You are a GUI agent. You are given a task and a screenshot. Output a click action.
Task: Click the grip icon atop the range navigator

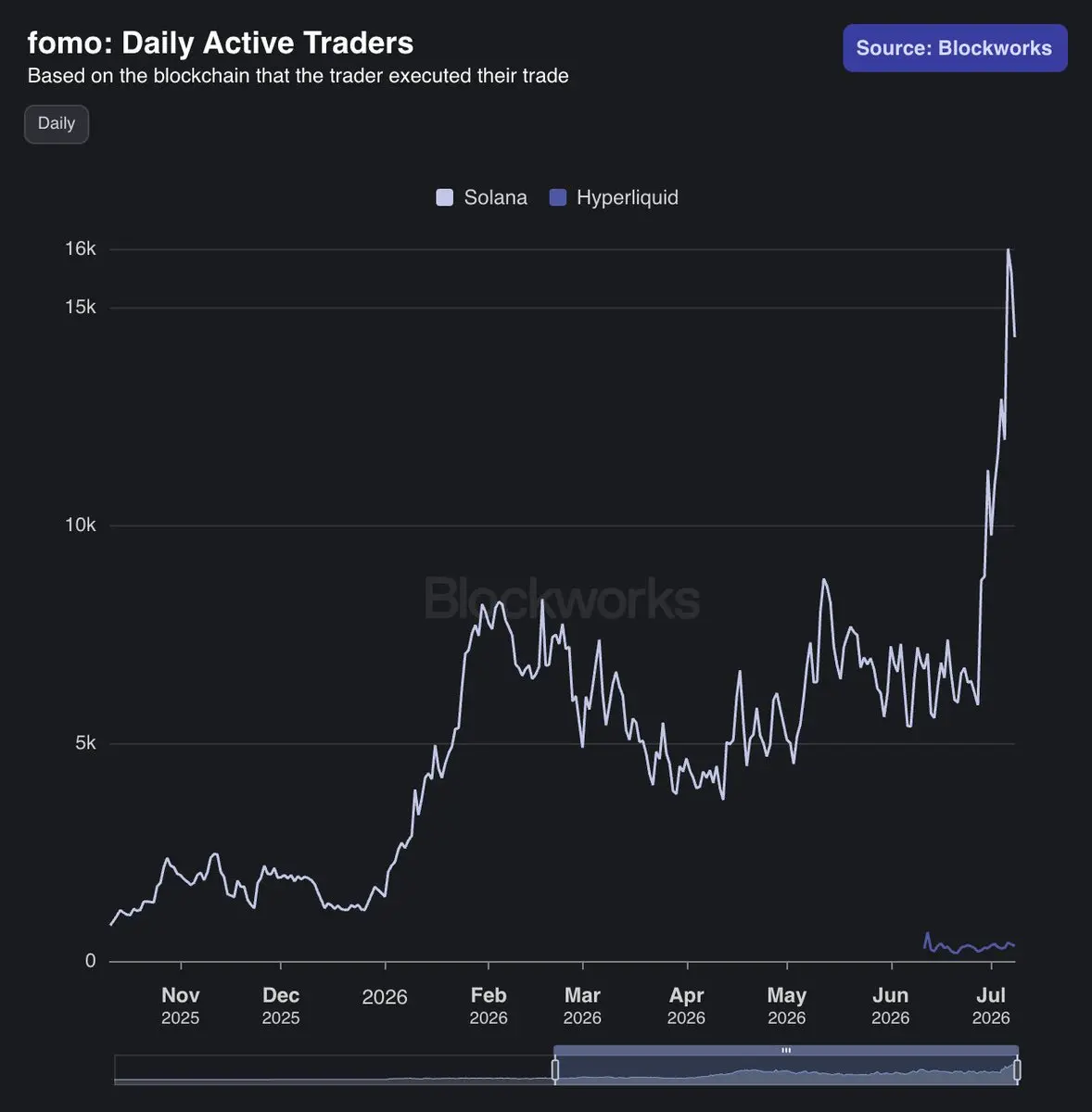(x=786, y=1050)
